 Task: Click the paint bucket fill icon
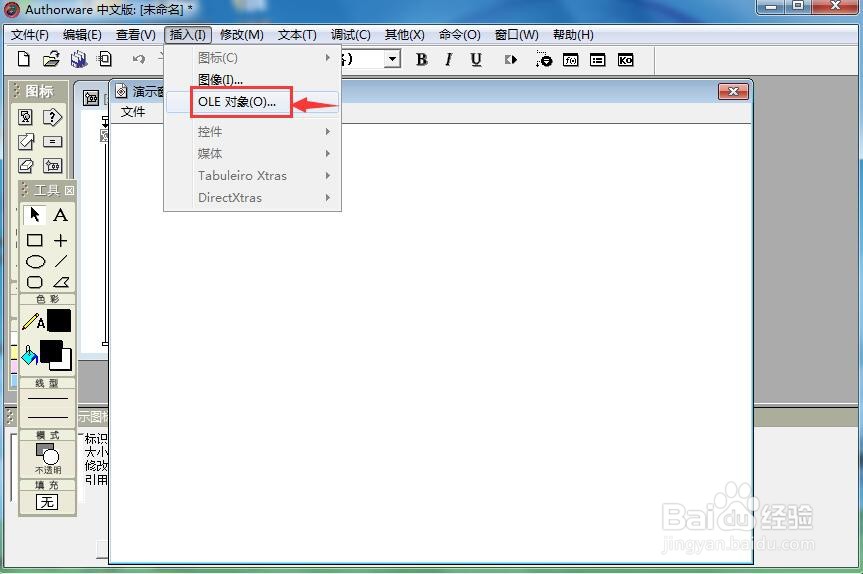click(x=29, y=355)
